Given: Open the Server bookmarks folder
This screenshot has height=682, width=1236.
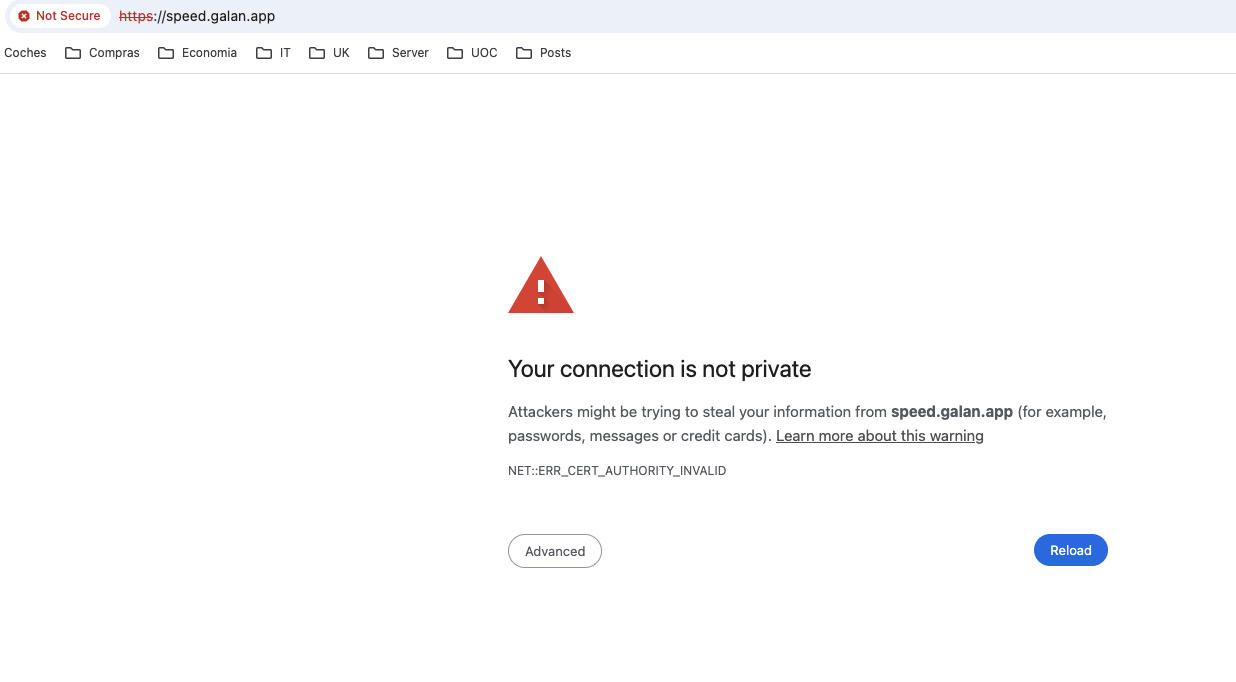Looking at the screenshot, I should (398, 53).
